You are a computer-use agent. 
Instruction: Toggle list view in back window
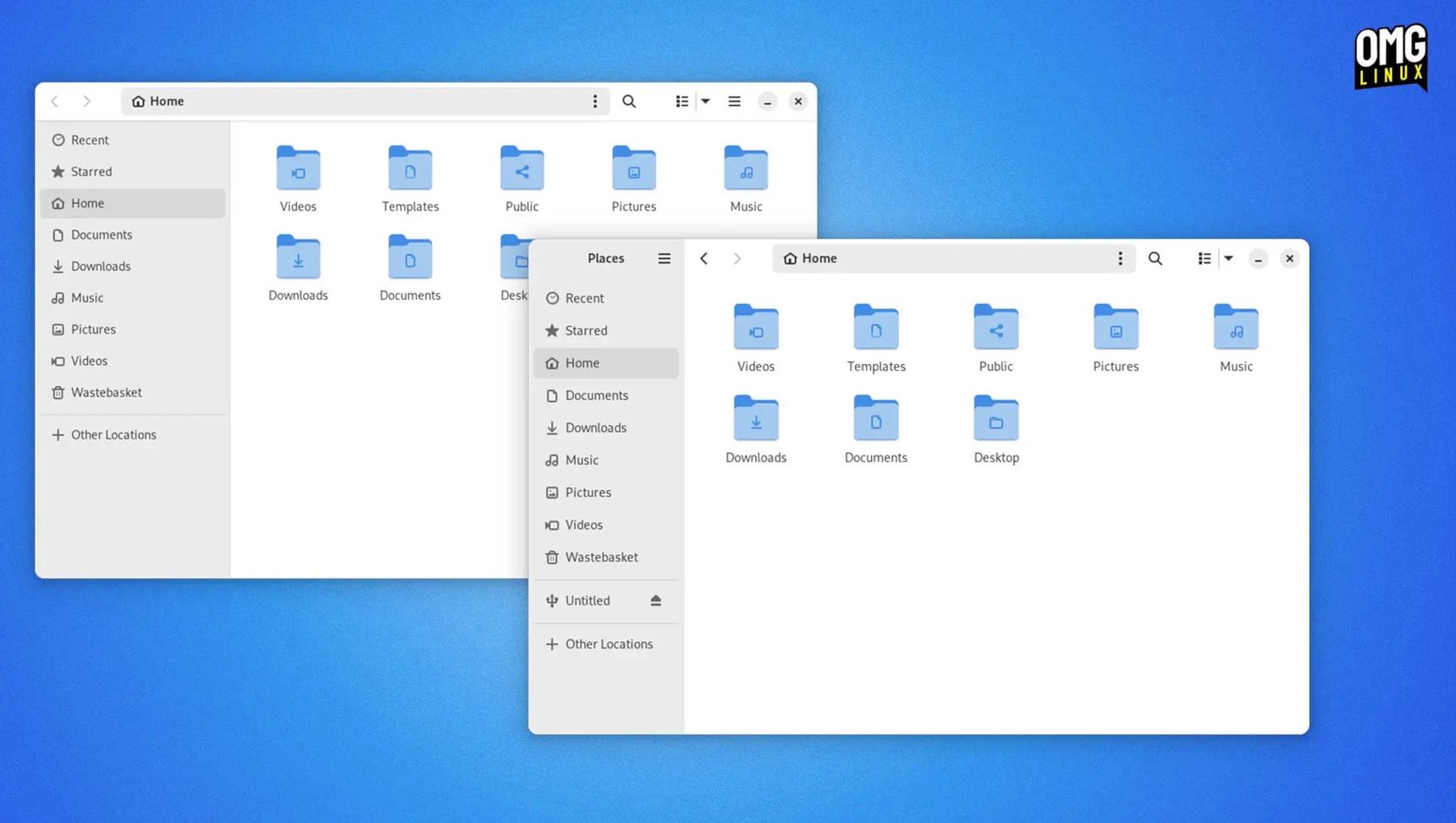tap(681, 102)
